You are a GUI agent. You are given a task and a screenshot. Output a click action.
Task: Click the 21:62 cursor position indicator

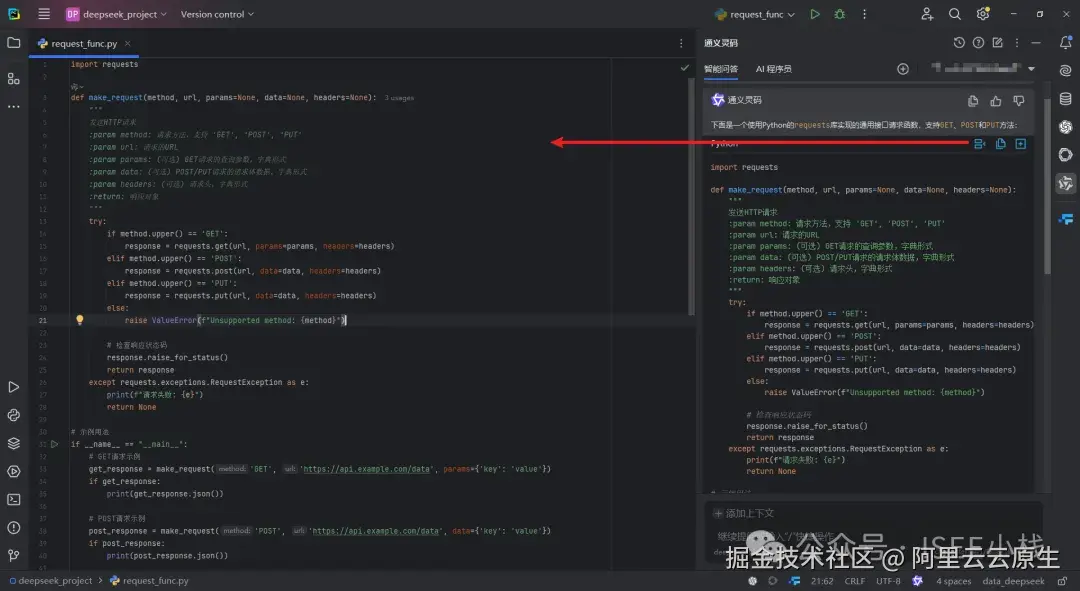pyautogui.click(x=822, y=581)
